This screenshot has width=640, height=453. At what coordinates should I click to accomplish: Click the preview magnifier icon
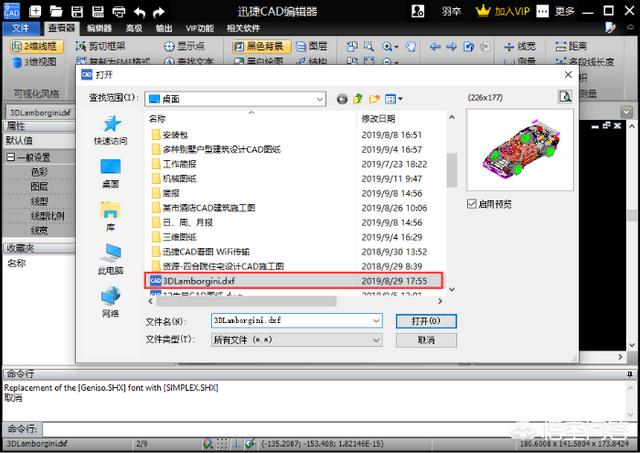(x=565, y=97)
